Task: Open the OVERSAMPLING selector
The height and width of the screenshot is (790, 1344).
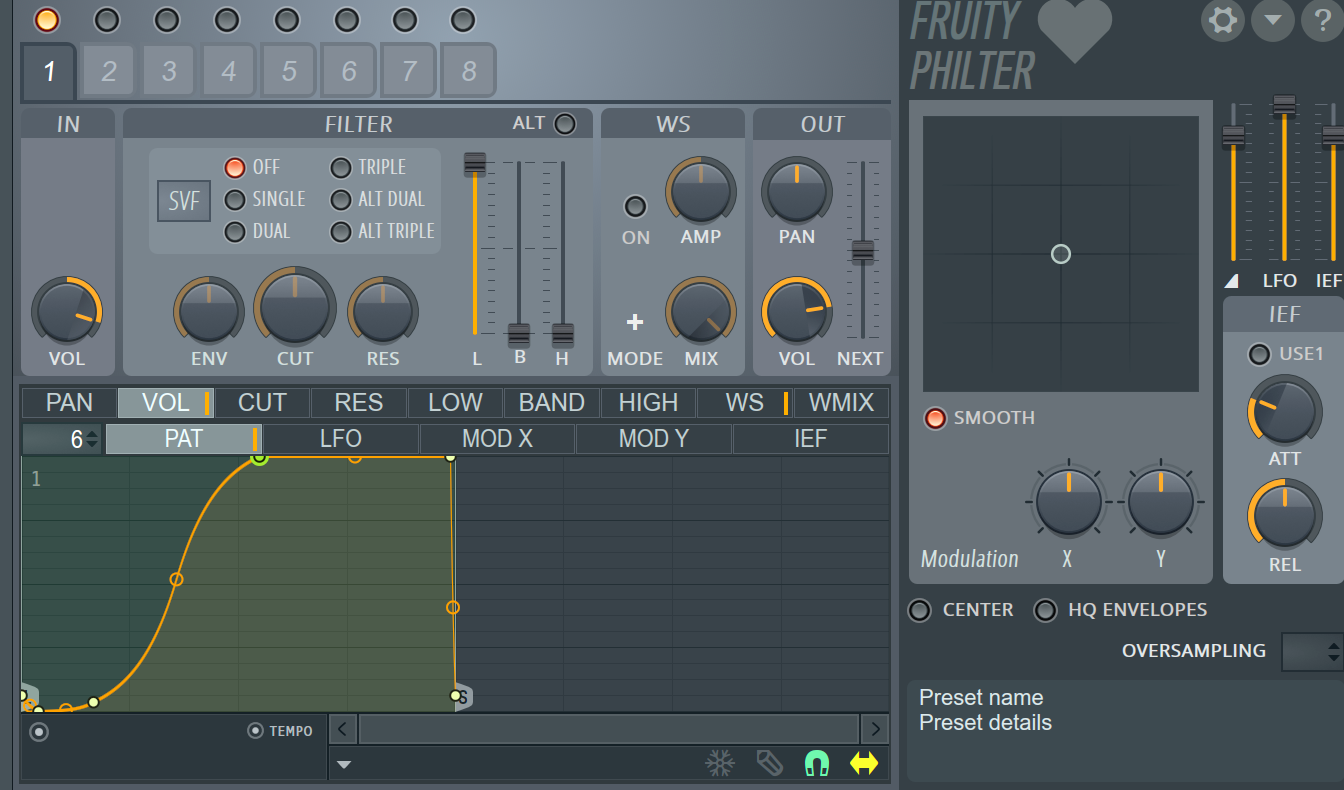Action: tap(1312, 651)
